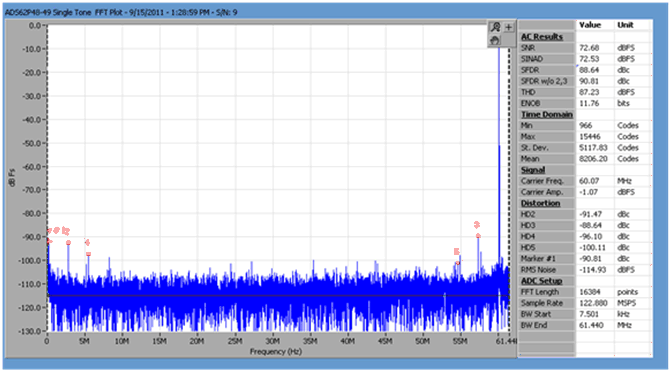Click the HD3 value -88.64
Image resolution: width=670 pixels, height=371 pixels.
(590, 226)
